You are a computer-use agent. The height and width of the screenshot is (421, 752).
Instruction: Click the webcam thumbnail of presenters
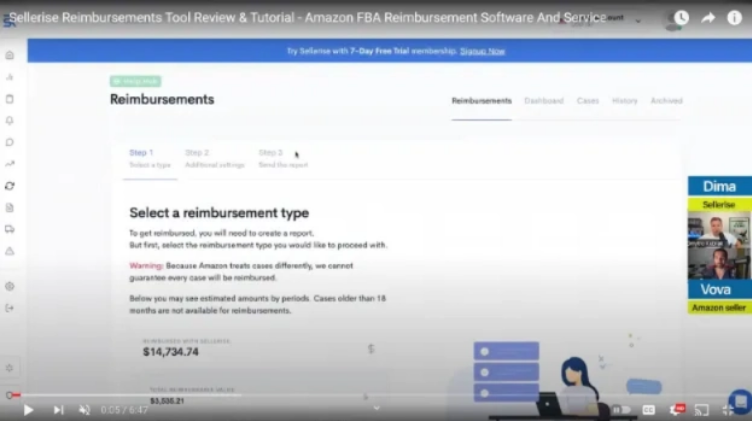point(719,246)
